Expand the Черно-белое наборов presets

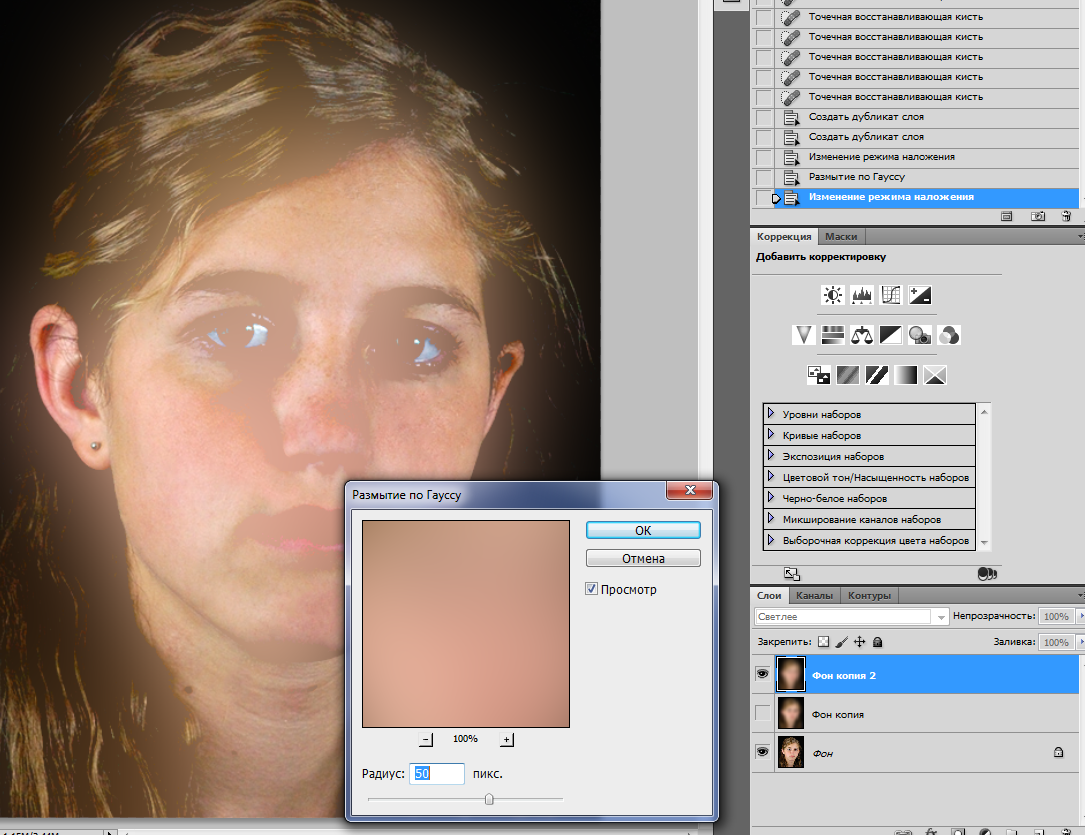tap(771, 497)
